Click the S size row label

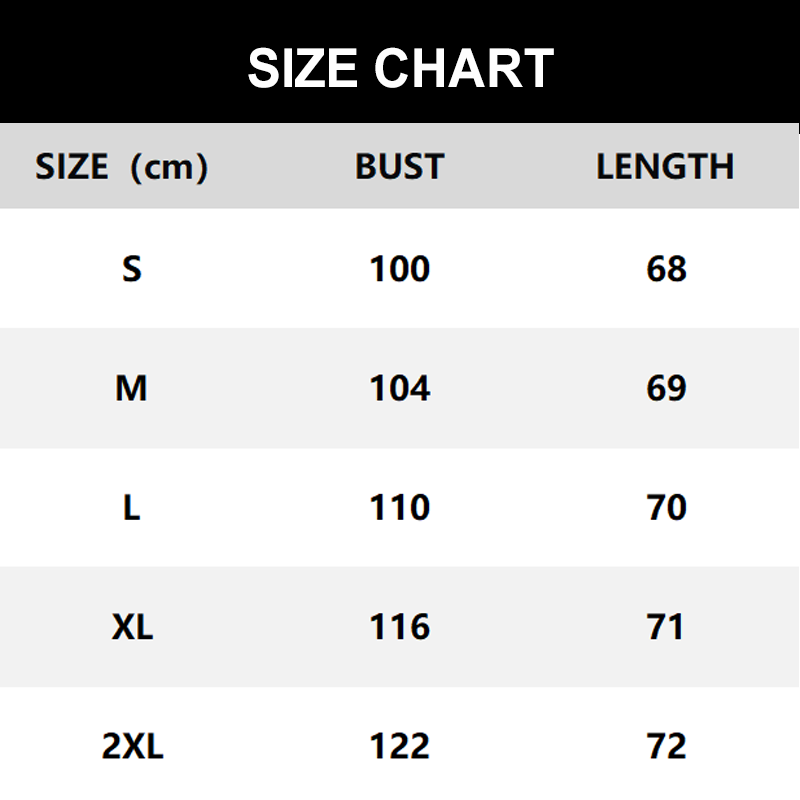click(132, 268)
